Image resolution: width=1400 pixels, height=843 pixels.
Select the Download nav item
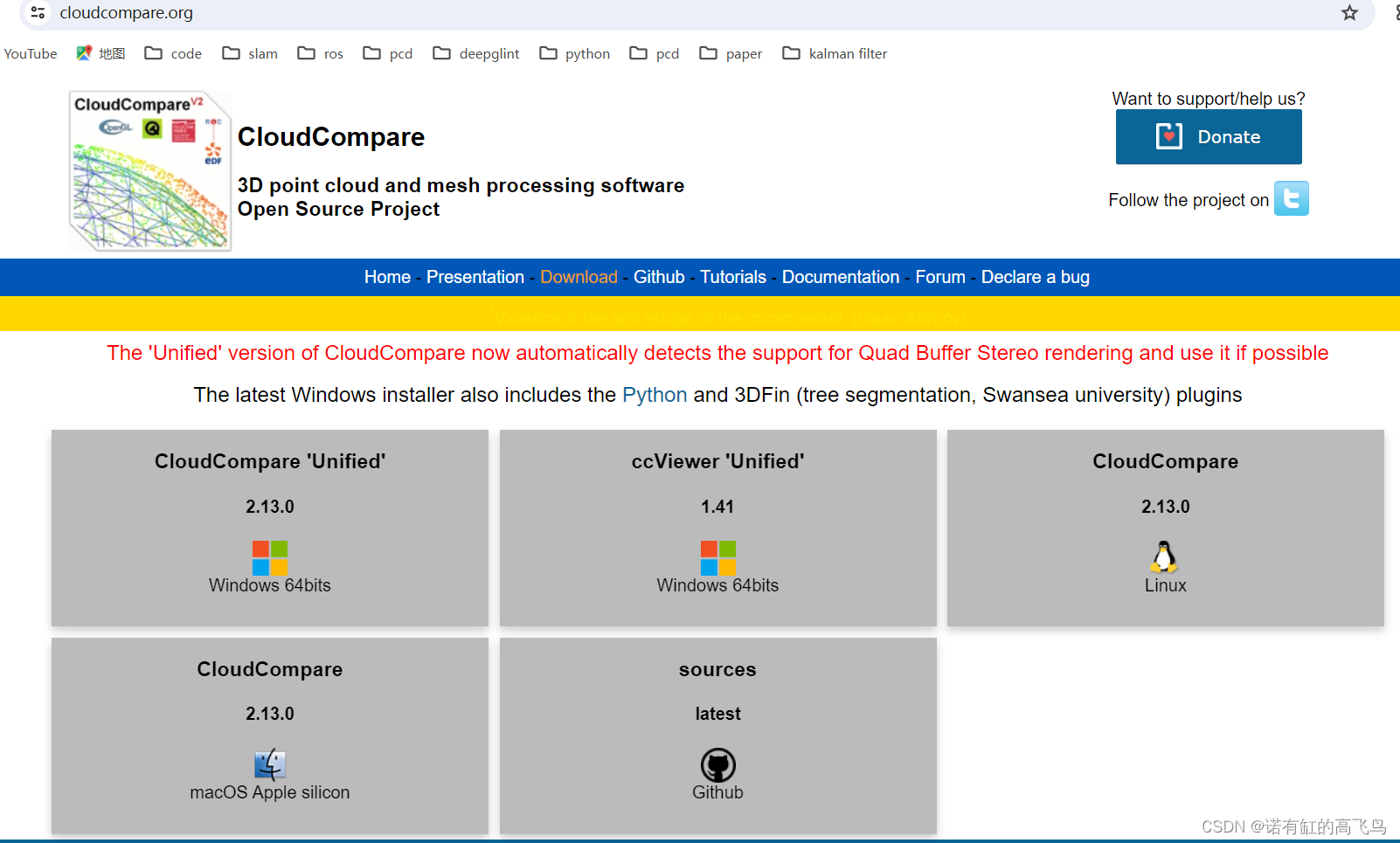point(579,277)
